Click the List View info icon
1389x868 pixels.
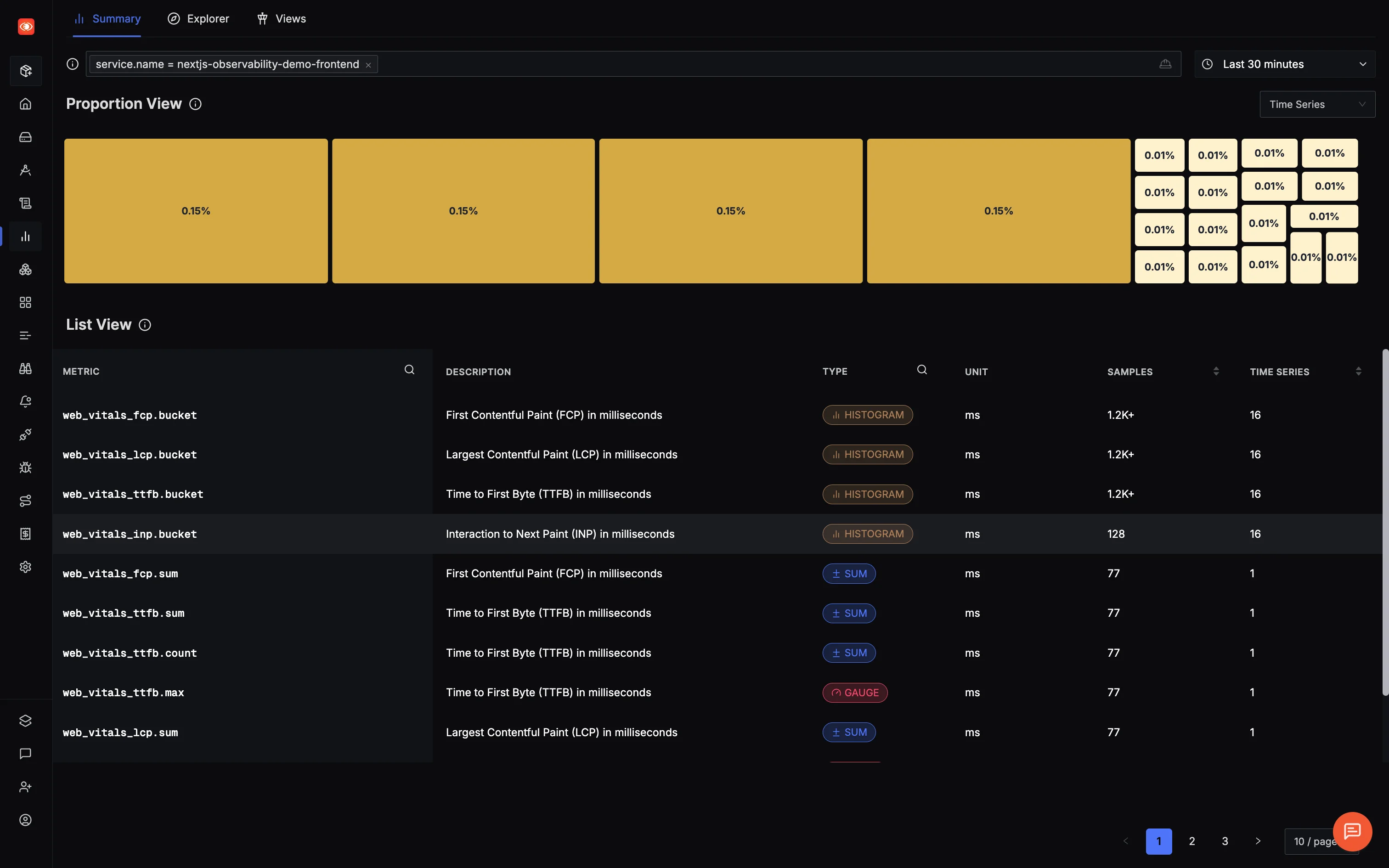click(x=145, y=325)
